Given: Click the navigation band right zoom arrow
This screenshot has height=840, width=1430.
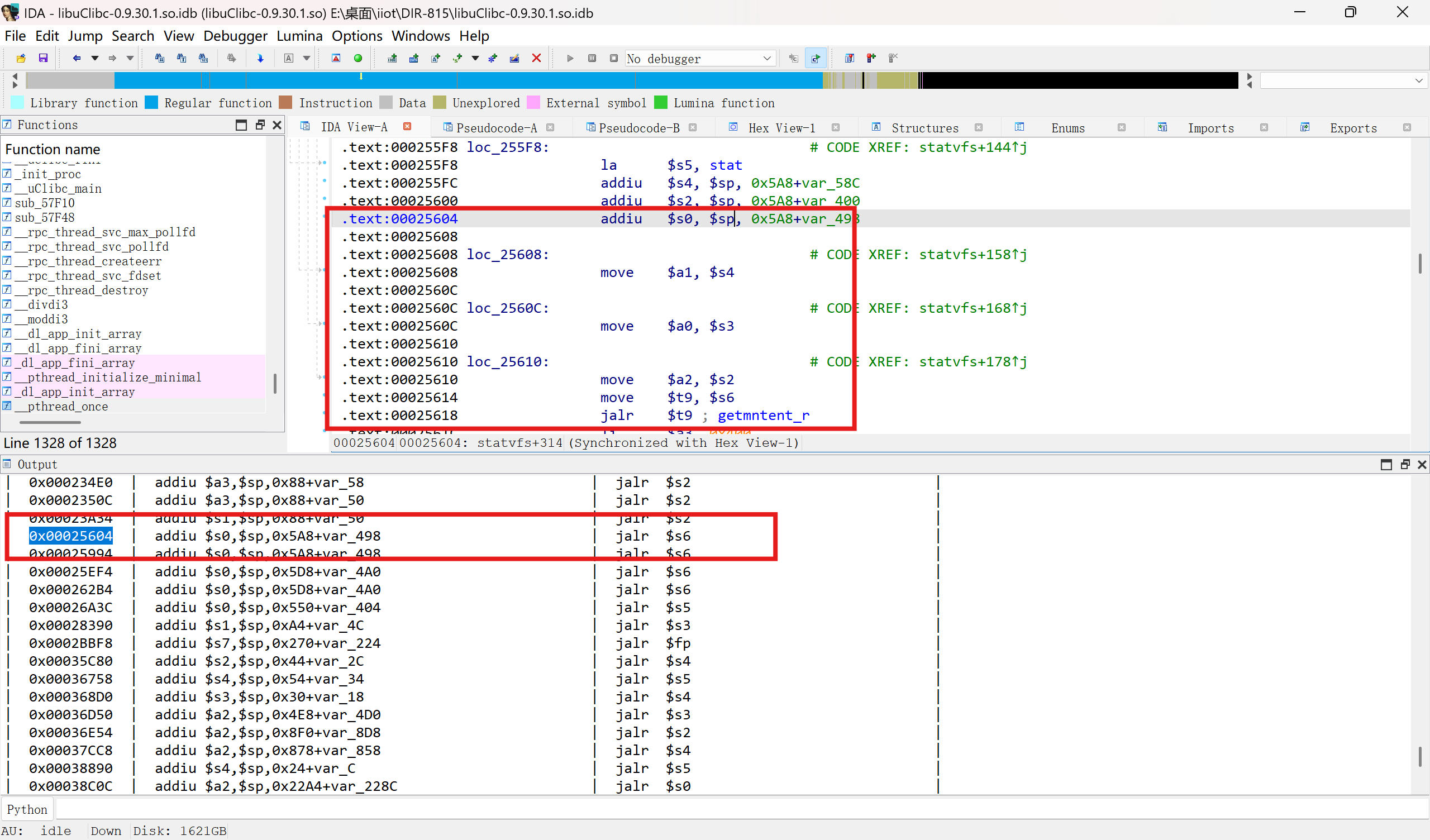Looking at the screenshot, I should tap(1249, 76).
